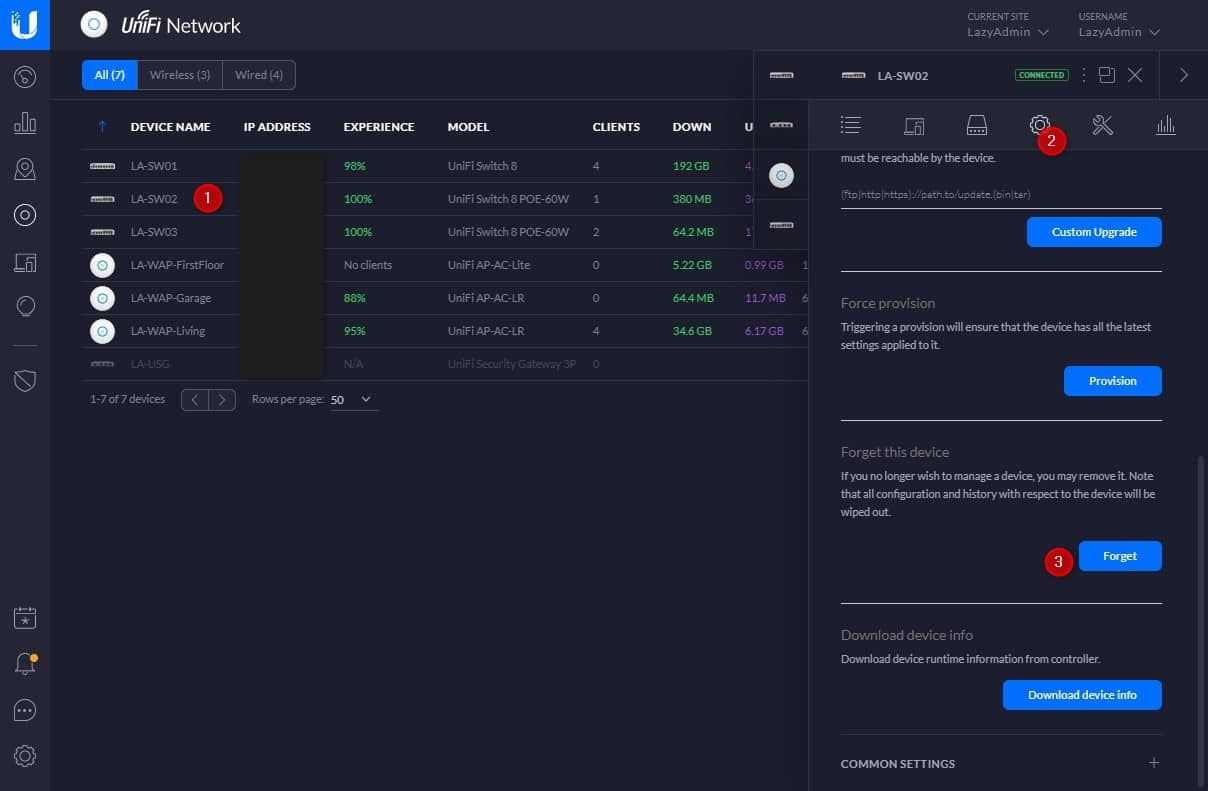
Task: Open Statistics bar chart in sidebar
Action: (25, 123)
